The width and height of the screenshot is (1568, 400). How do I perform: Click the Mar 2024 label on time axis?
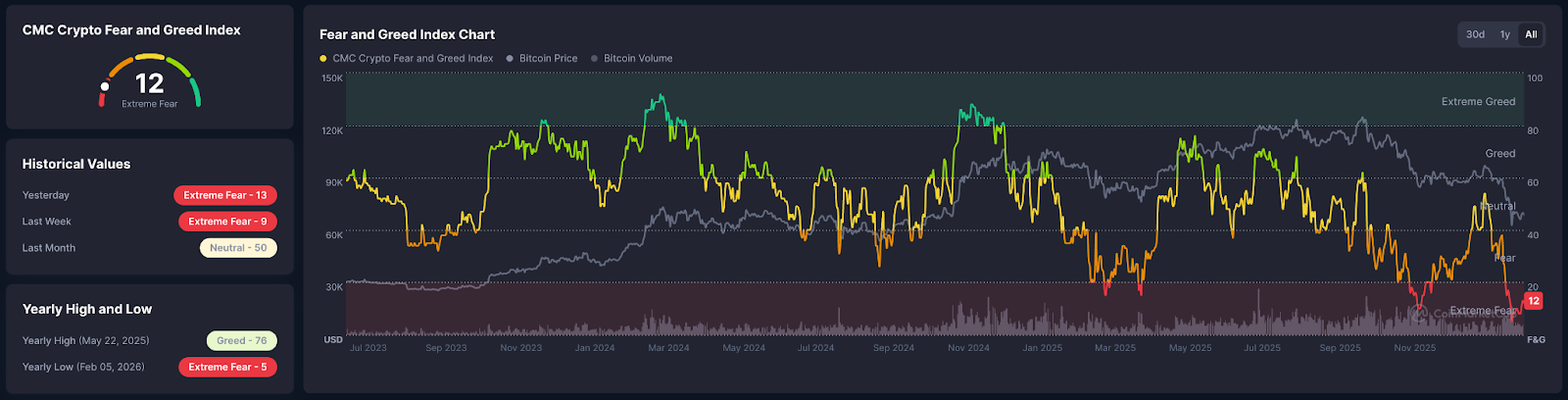point(668,348)
